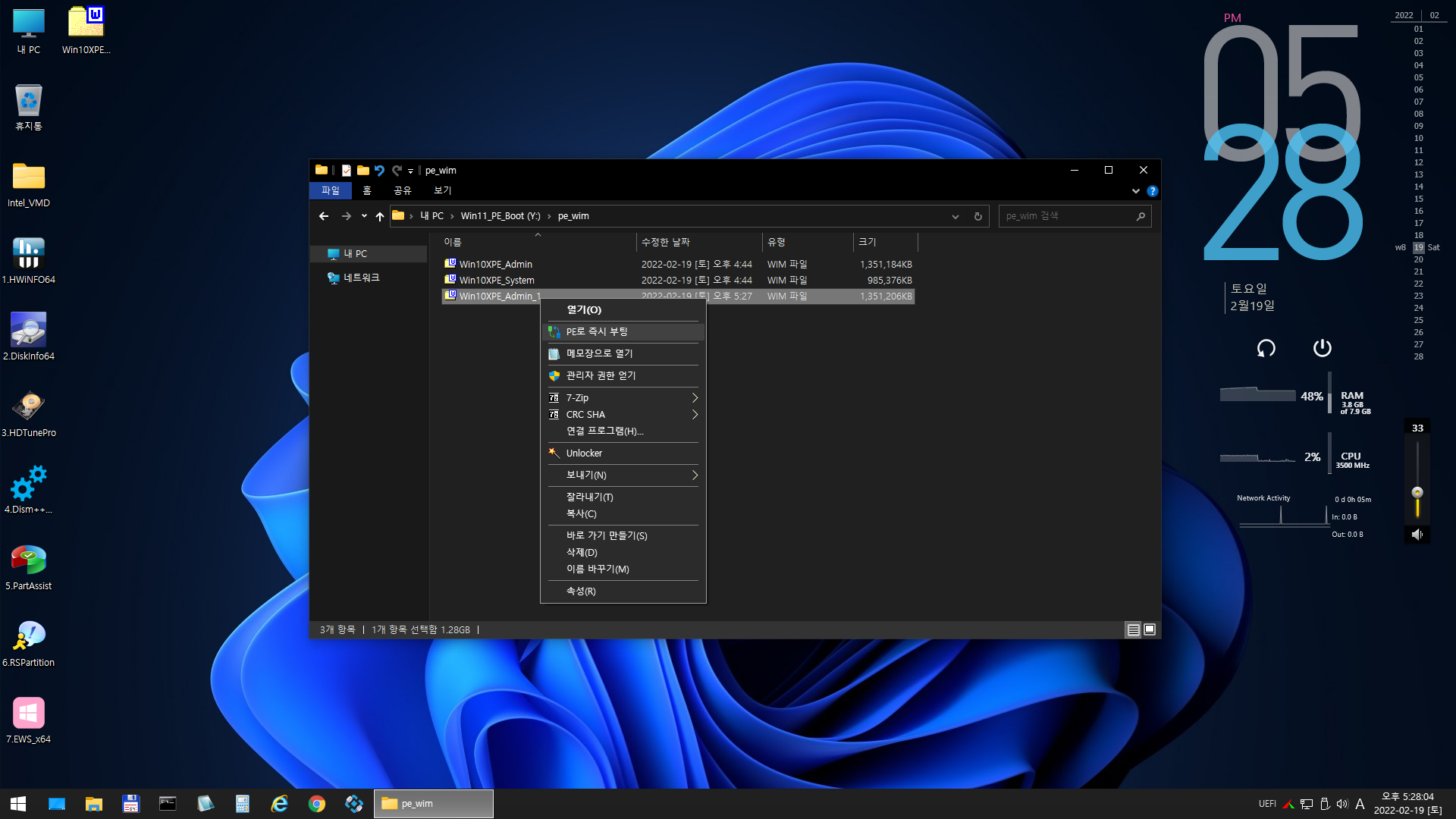Switch to large icons view layout button
Viewport: 1456px width, 819px height.
pos(1150,630)
